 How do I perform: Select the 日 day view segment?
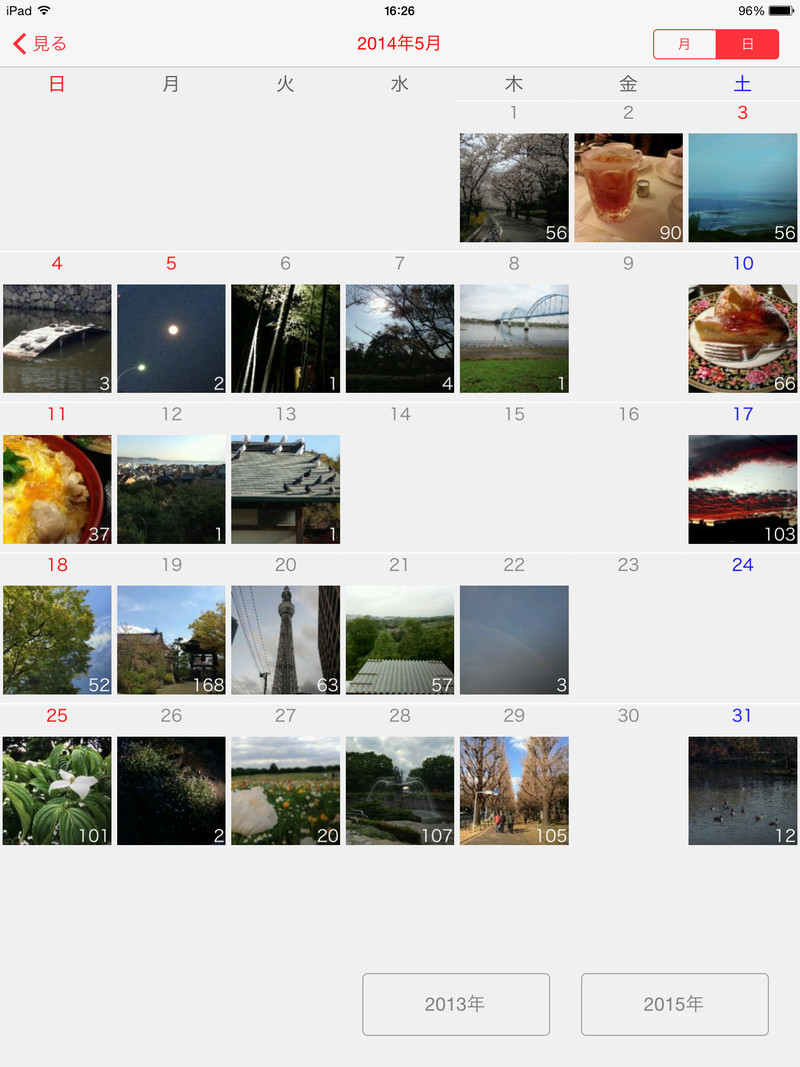pyautogui.click(x=748, y=44)
